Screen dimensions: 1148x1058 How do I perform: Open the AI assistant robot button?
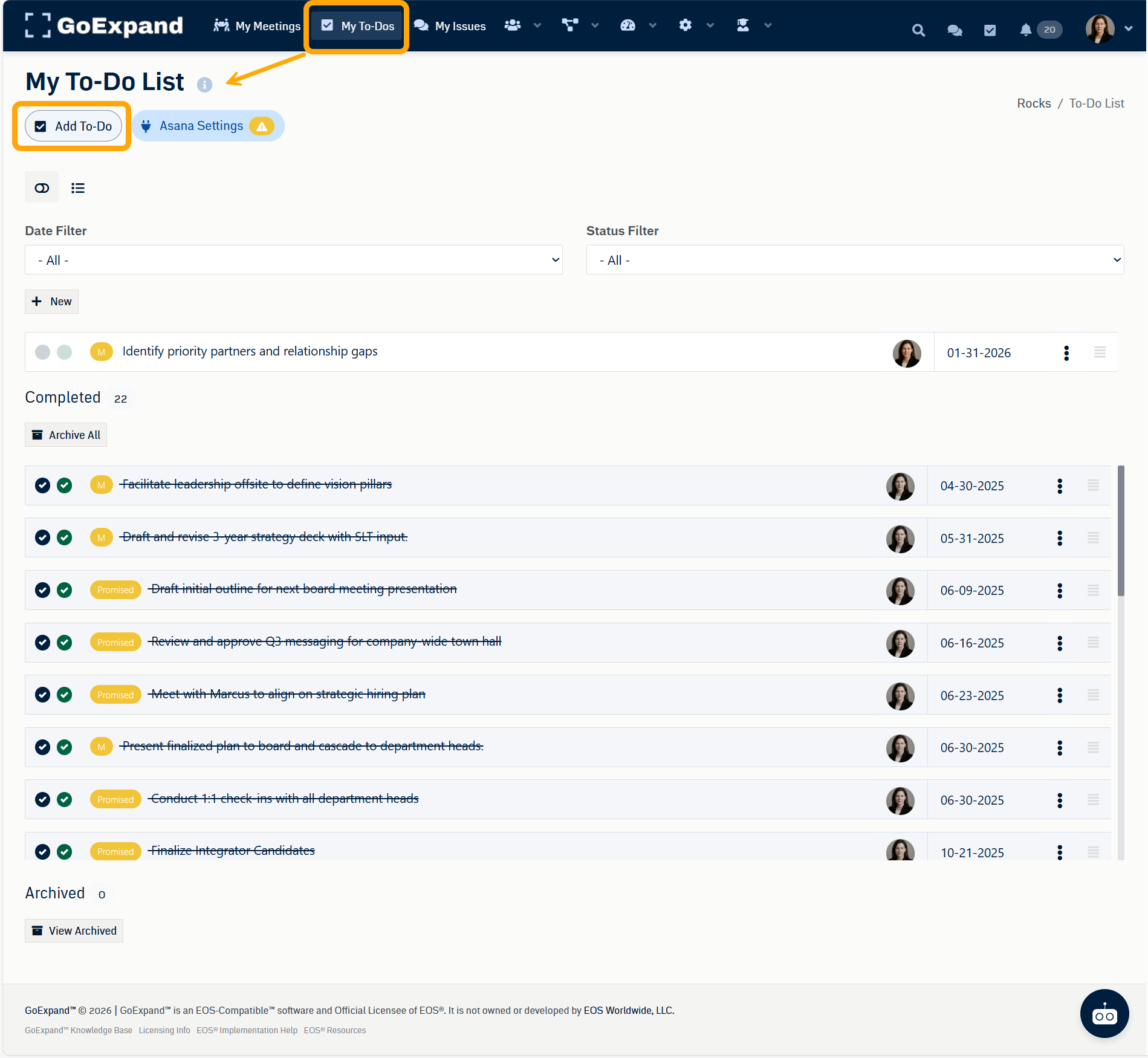1104,1014
